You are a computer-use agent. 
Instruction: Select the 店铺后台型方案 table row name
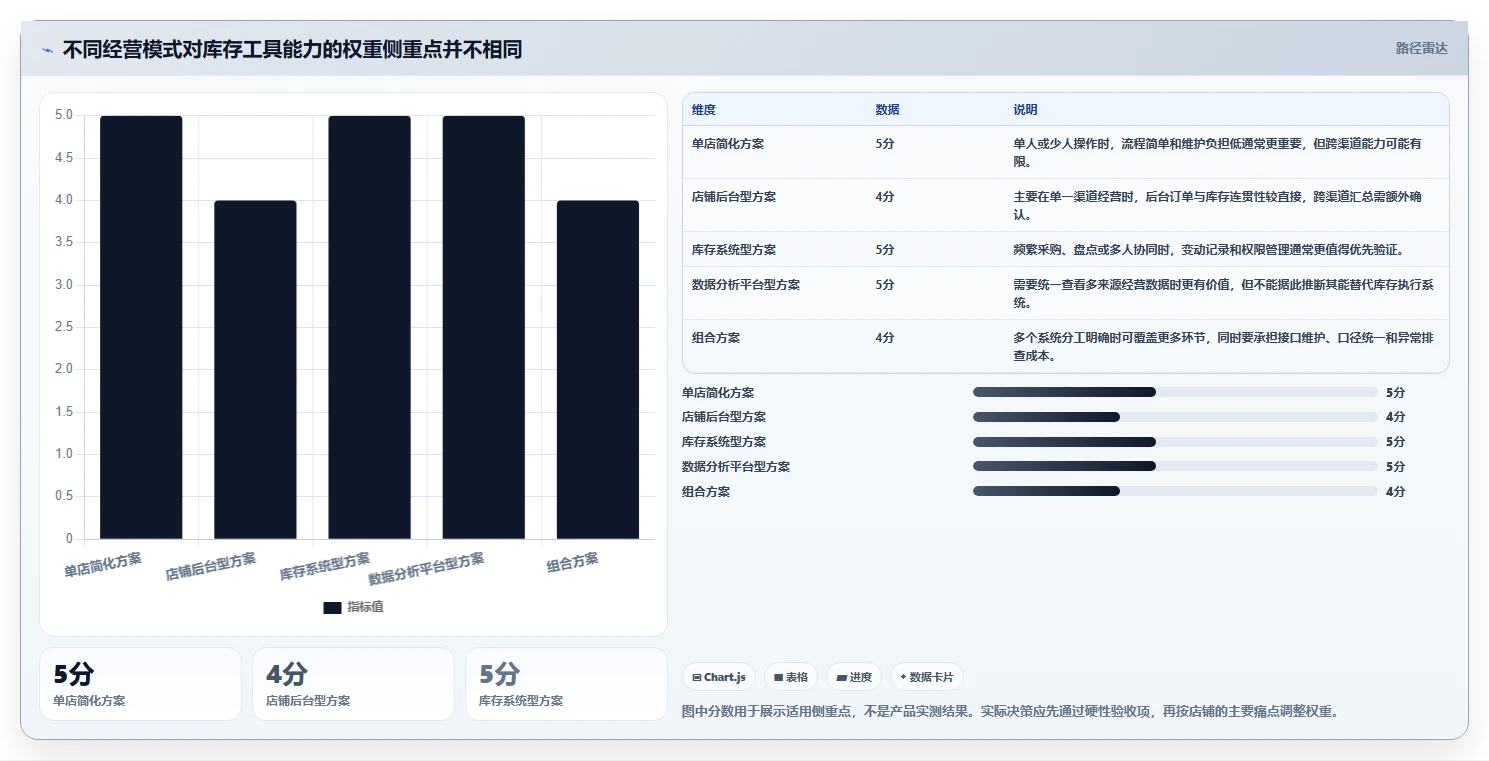(x=734, y=197)
